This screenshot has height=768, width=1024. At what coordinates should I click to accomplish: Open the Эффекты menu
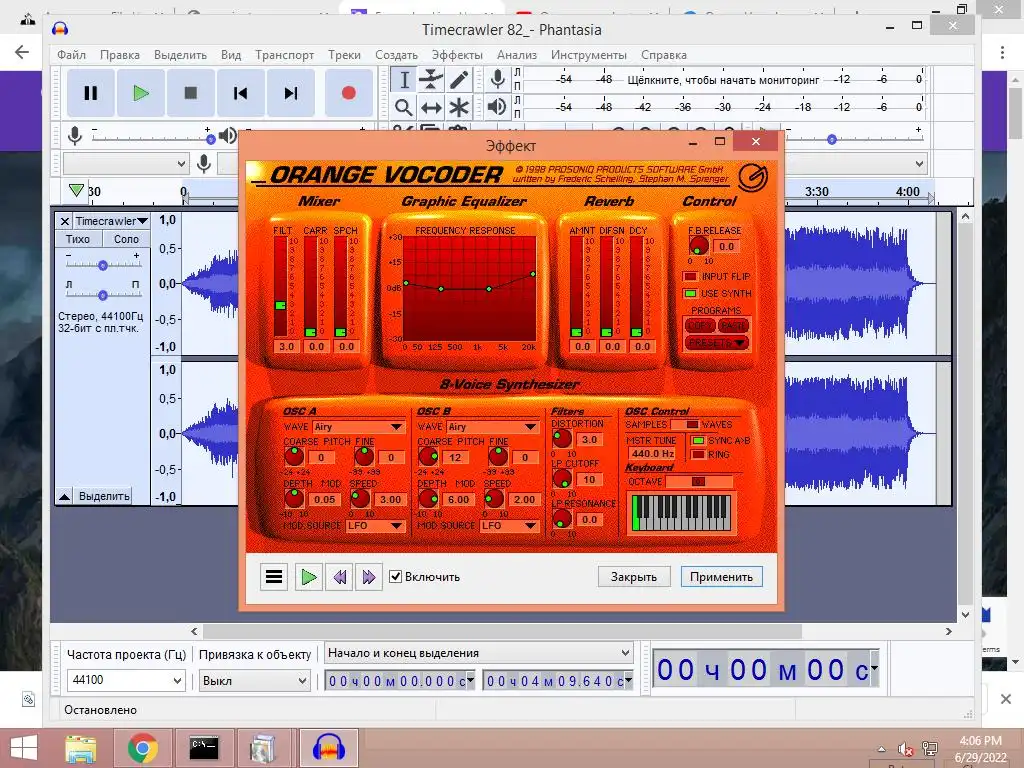(457, 55)
